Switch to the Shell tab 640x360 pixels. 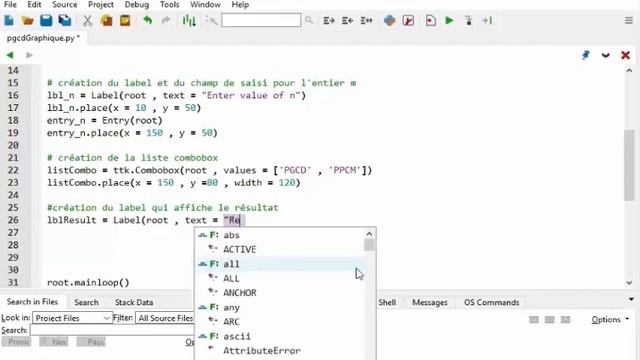[x=387, y=302]
